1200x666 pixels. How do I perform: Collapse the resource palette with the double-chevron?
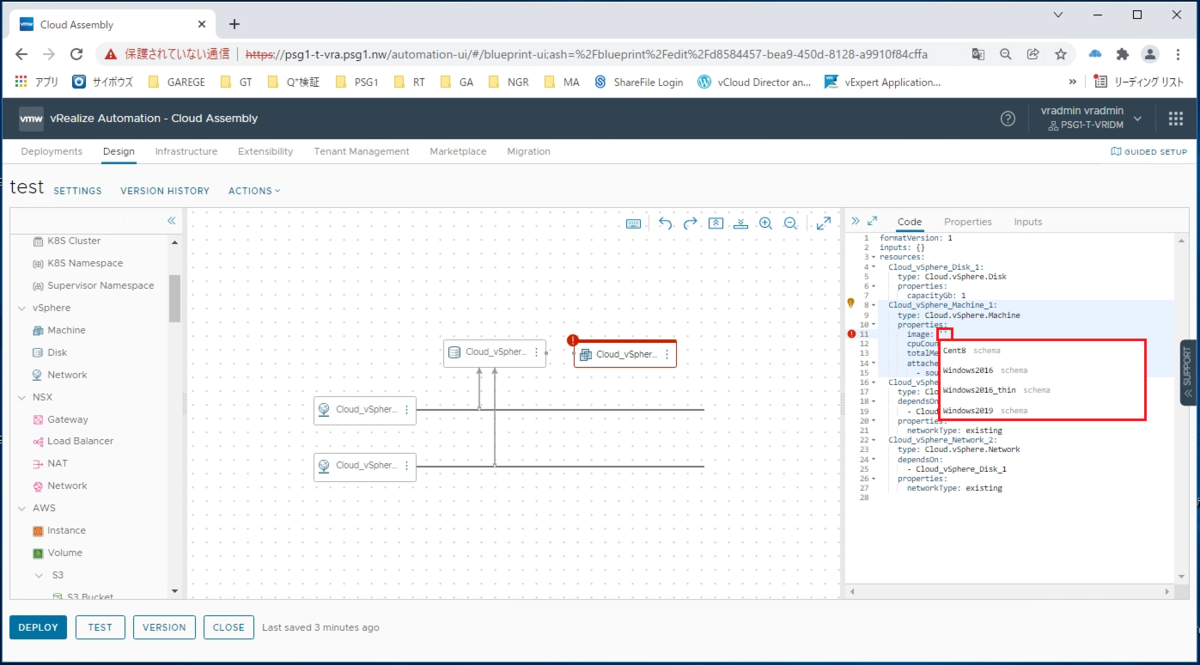172,220
